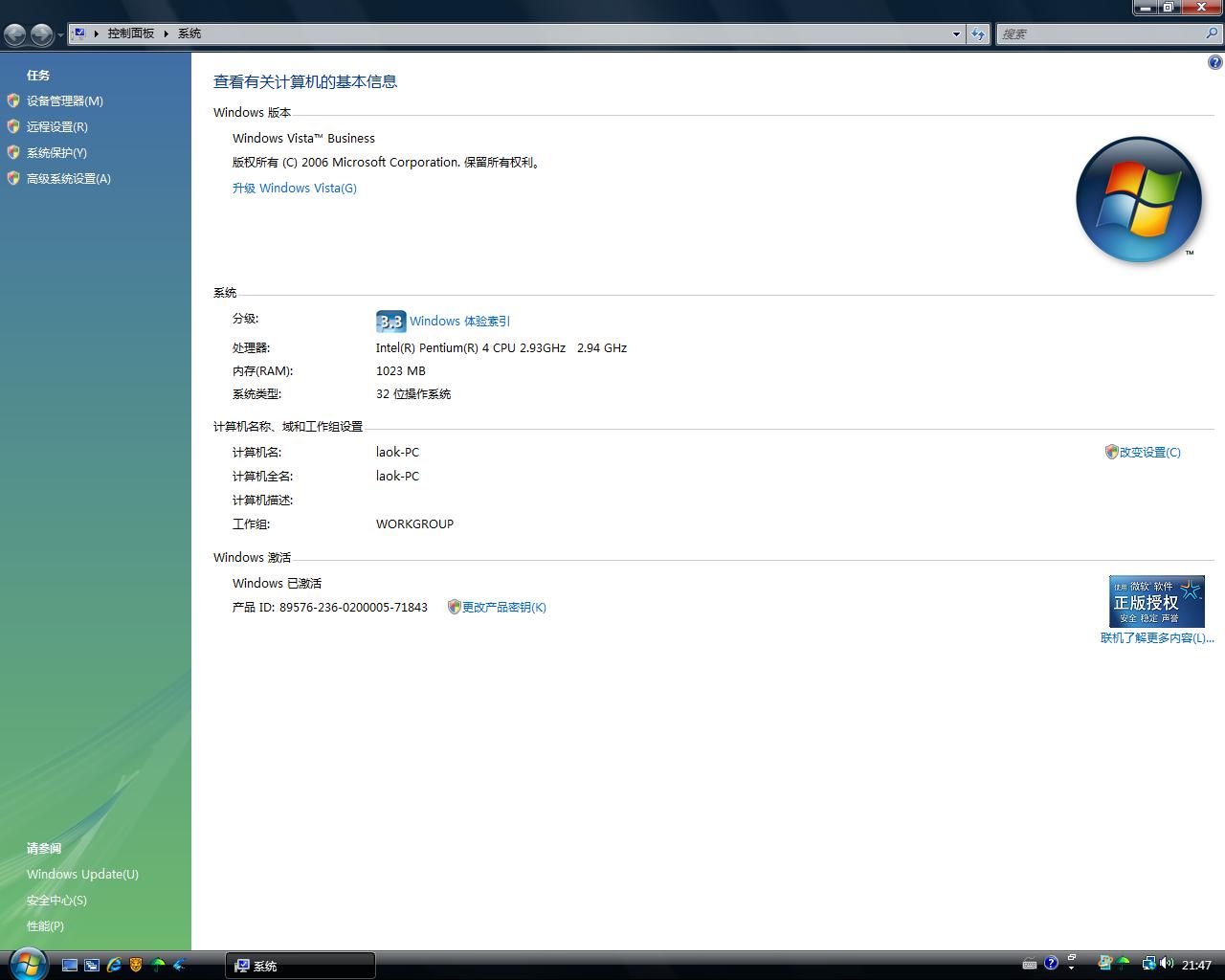Open the recent pages dropdown beside Forward
Image resolution: width=1225 pixels, height=980 pixels.
click(x=60, y=35)
